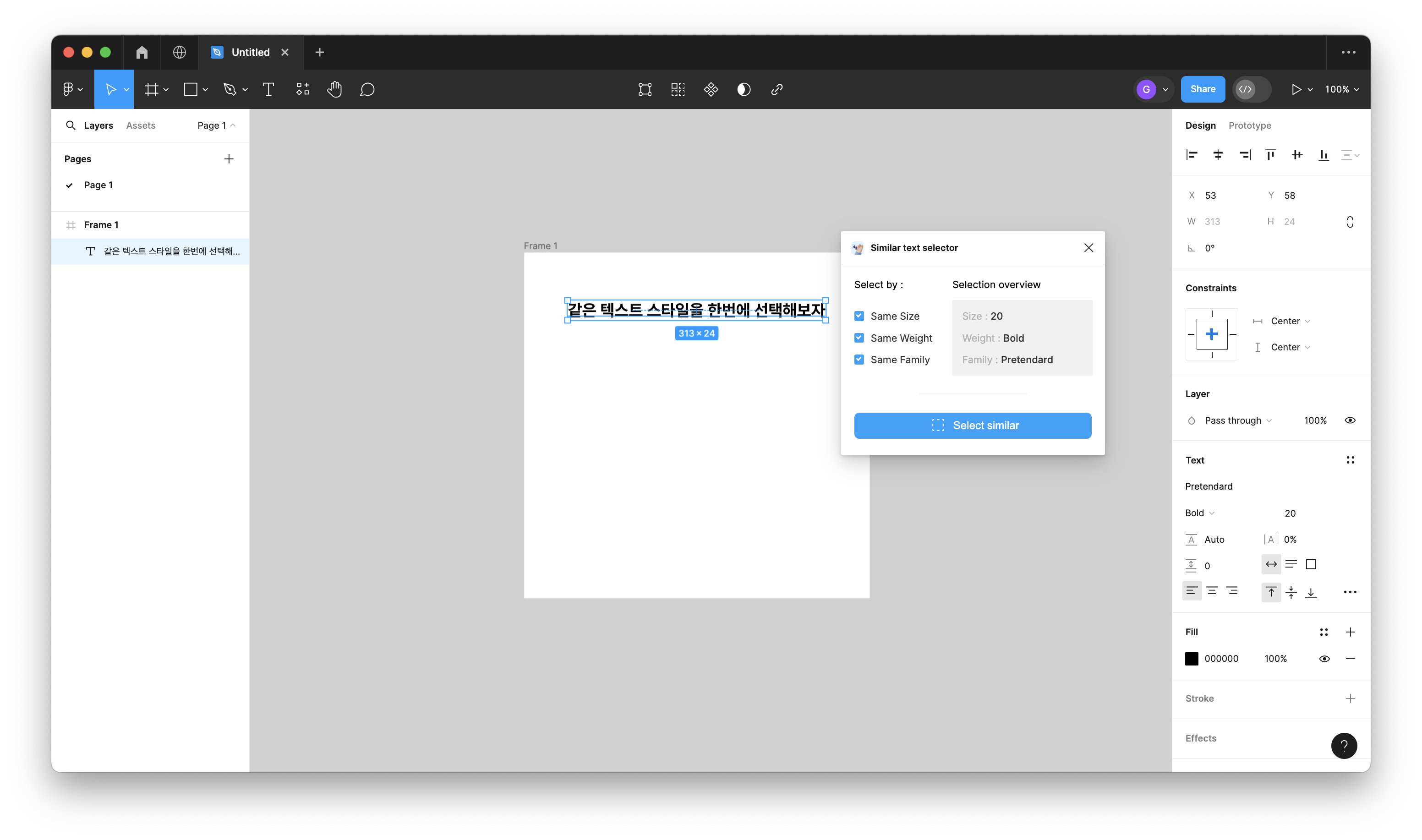Click the blue Share button
This screenshot has height=840, width=1422.
(1203, 89)
